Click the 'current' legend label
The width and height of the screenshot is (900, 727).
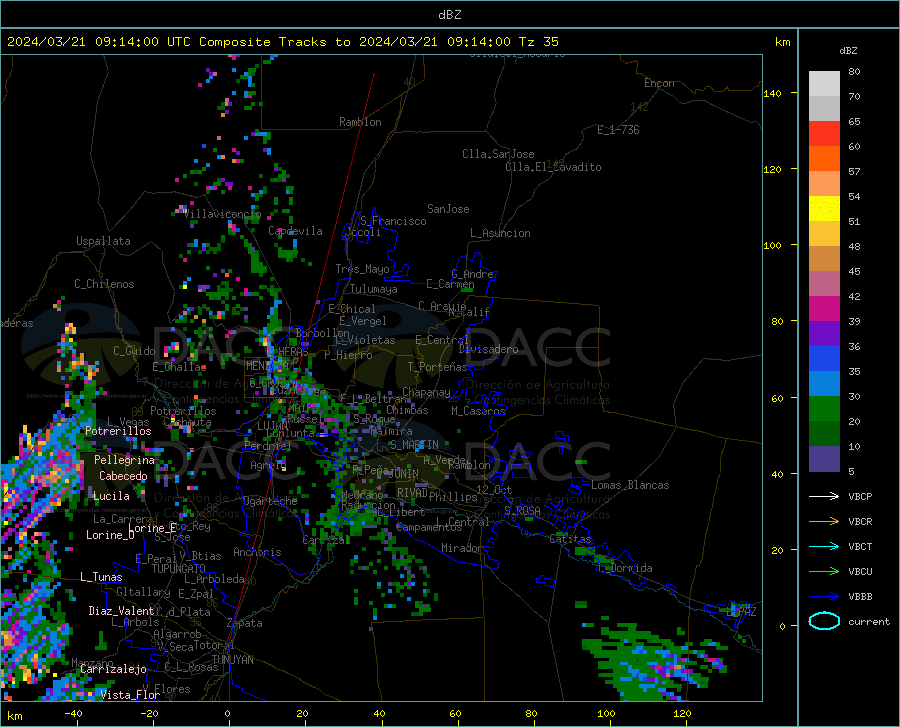868,621
